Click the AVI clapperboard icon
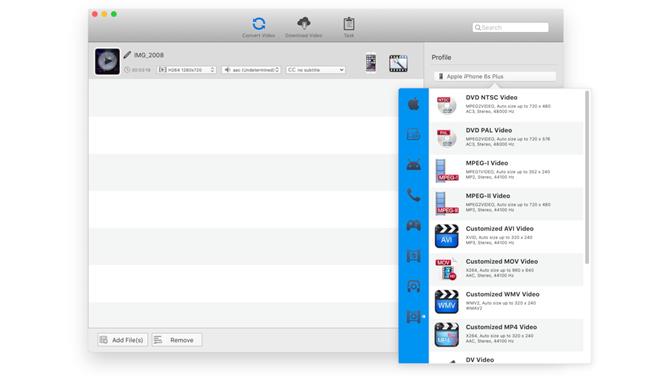The height and width of the screenshot is (377, 670). point(447,236)
